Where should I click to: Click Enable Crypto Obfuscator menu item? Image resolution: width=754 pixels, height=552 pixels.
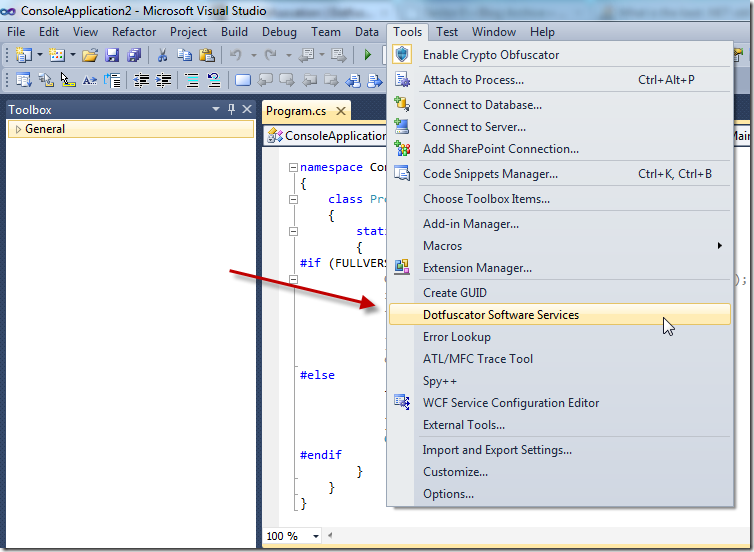click(490, 55)
